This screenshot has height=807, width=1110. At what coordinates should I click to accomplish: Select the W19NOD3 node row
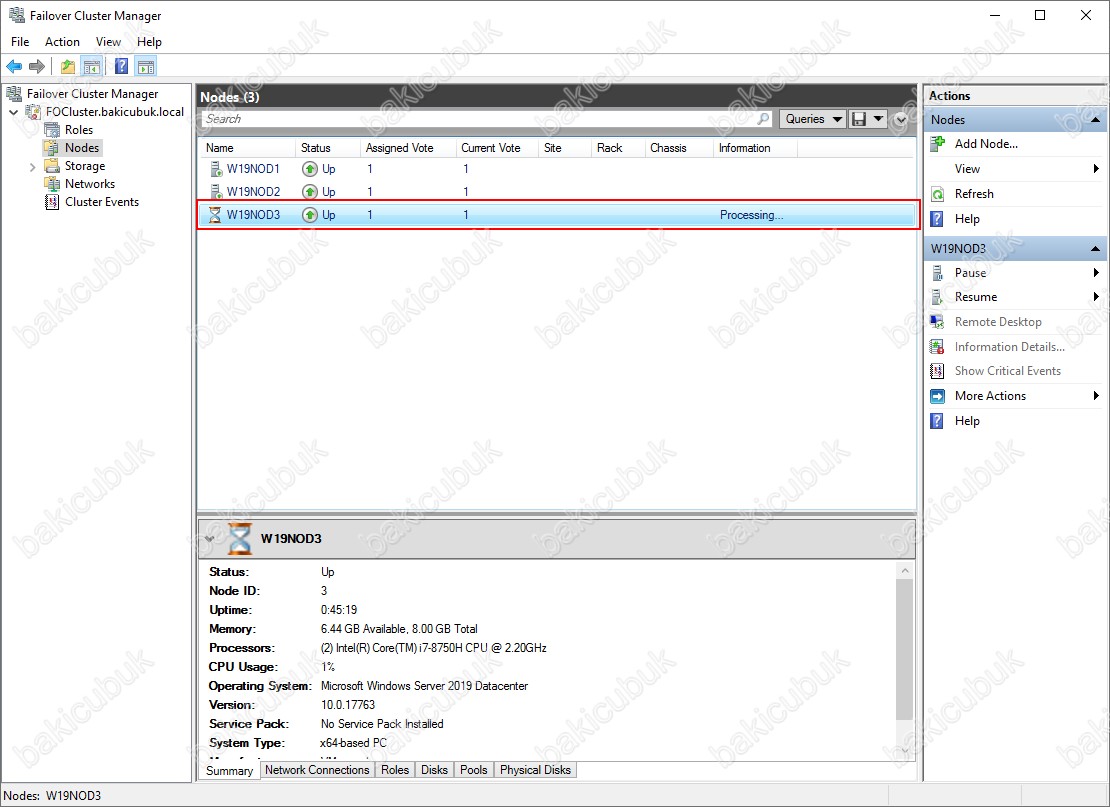(556, 214)
